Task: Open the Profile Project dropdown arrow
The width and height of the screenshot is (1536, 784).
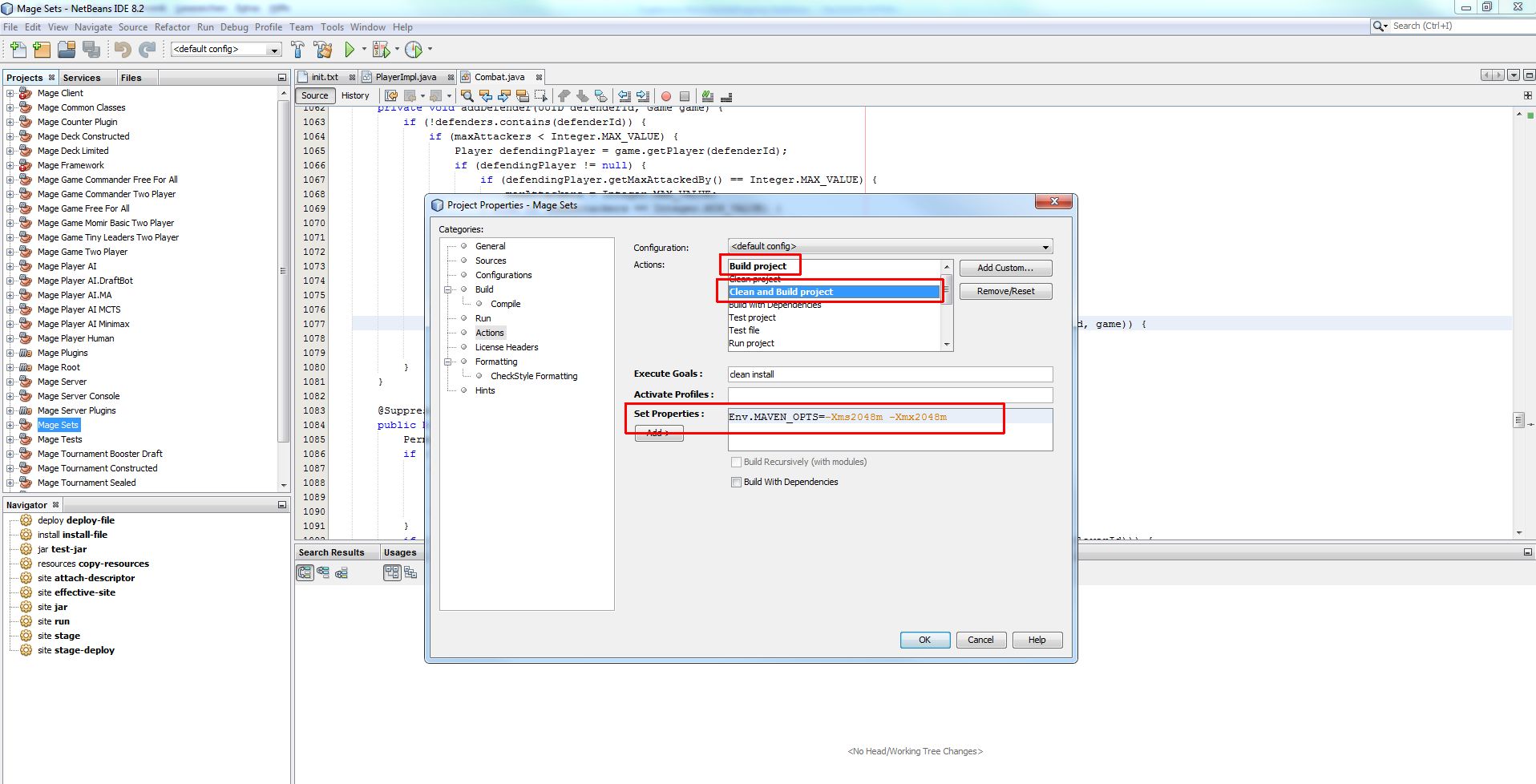Action: (430, 50)
